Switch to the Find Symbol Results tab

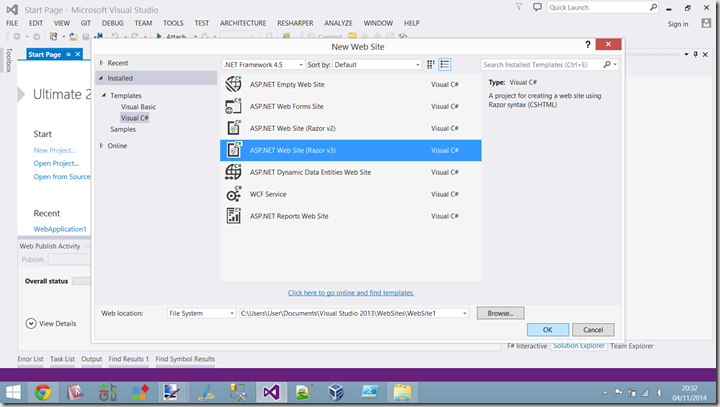point(185,359)
